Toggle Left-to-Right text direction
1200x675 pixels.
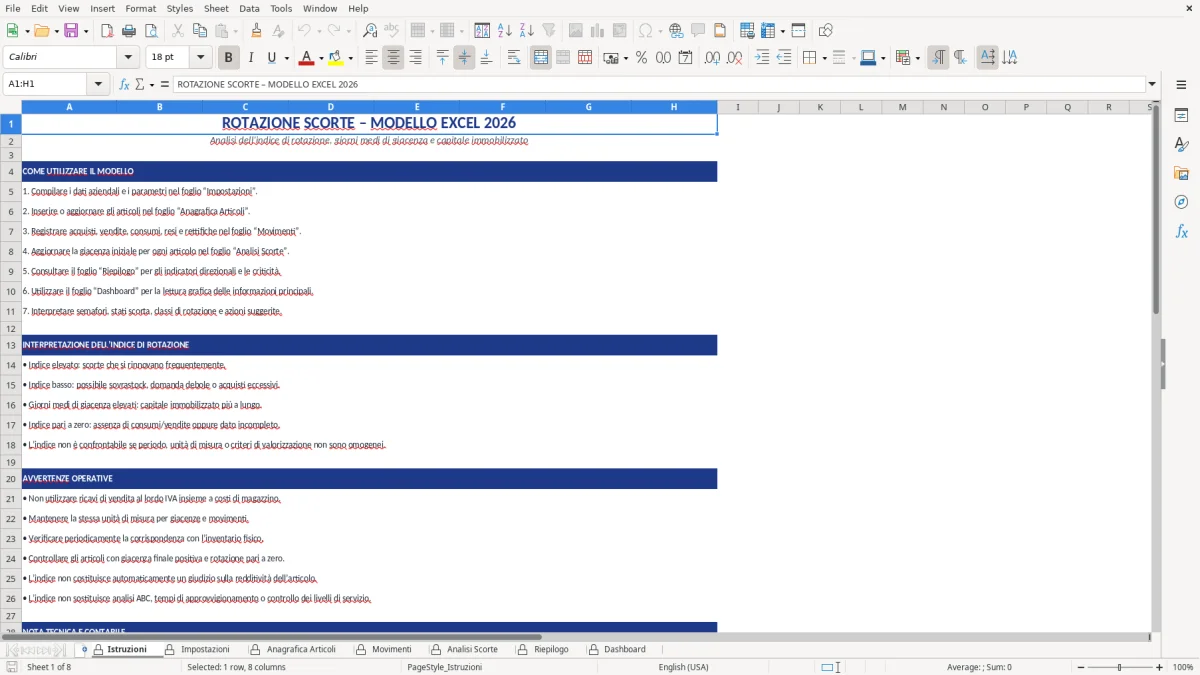pyautogui.click(x=938, y=58)
